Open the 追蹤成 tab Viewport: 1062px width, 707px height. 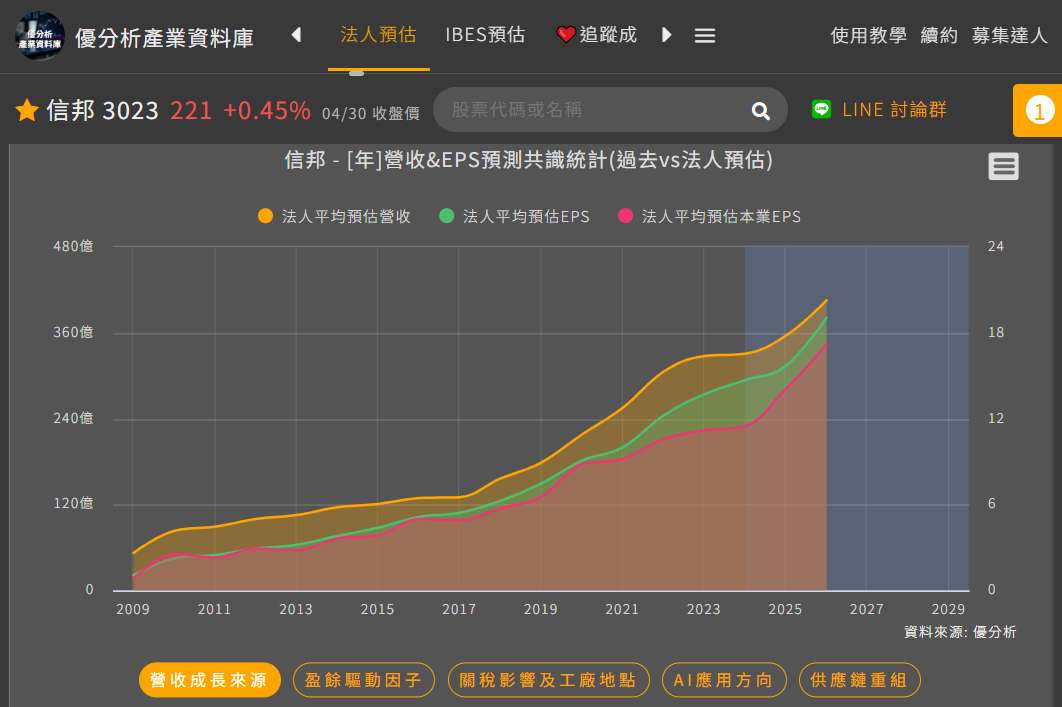597,35
